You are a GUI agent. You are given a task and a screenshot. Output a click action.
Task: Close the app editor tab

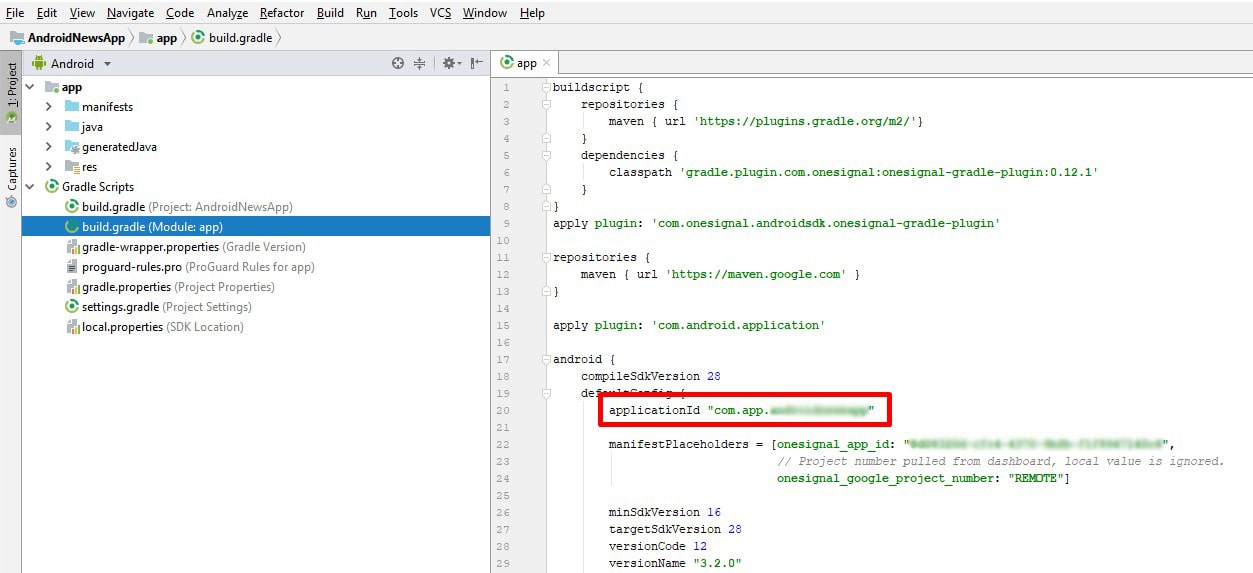click(x=548, y=63)
